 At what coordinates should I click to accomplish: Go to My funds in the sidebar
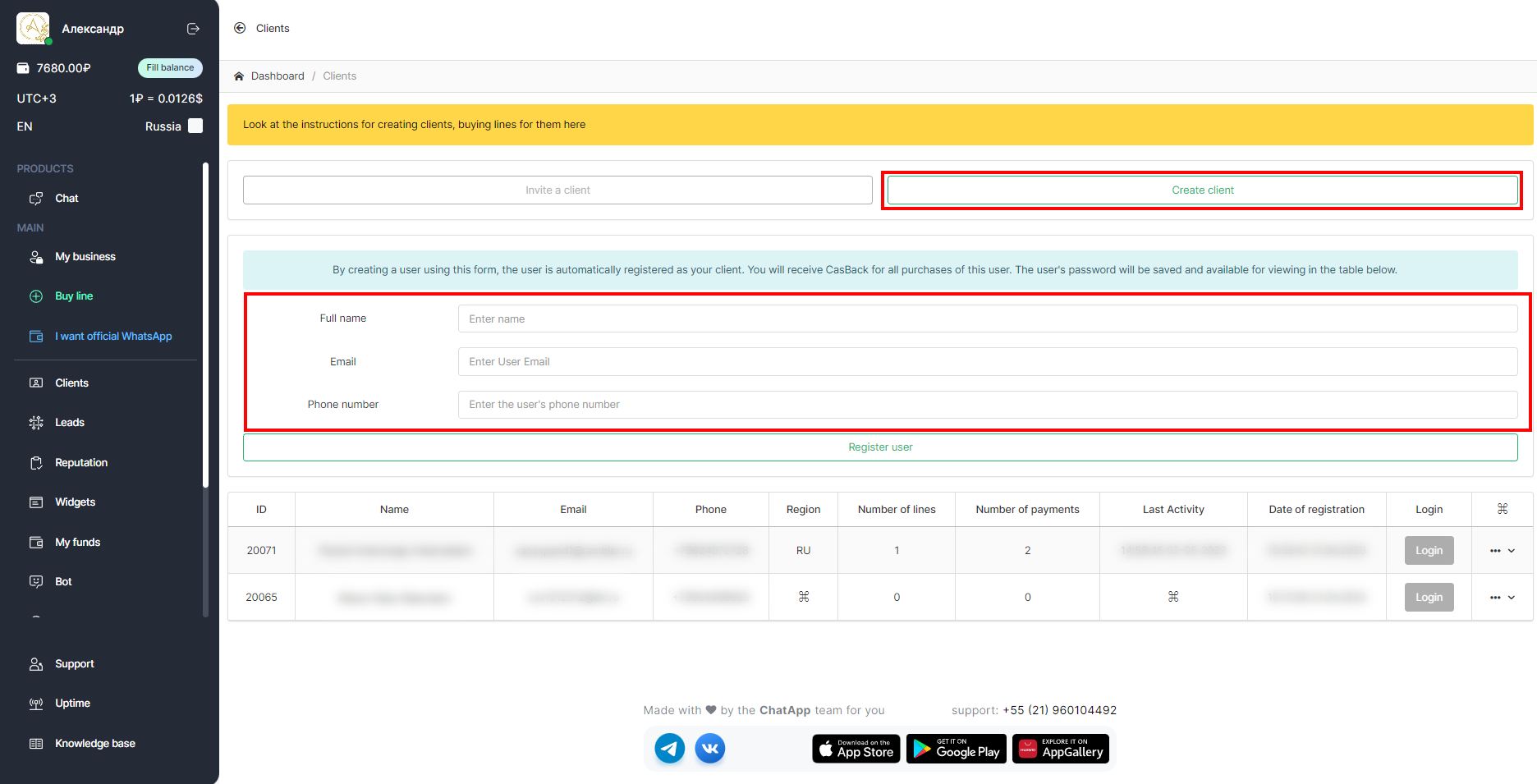77,542
